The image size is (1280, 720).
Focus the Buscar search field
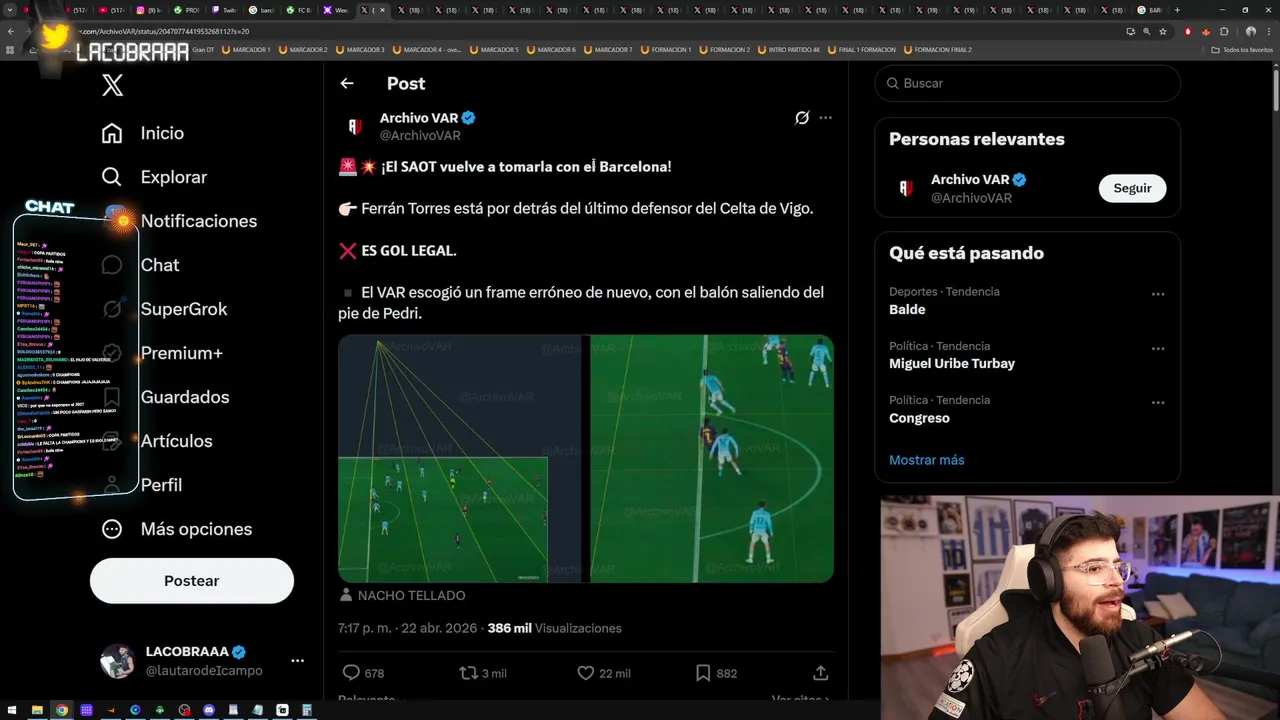[x=1028, y=83]
